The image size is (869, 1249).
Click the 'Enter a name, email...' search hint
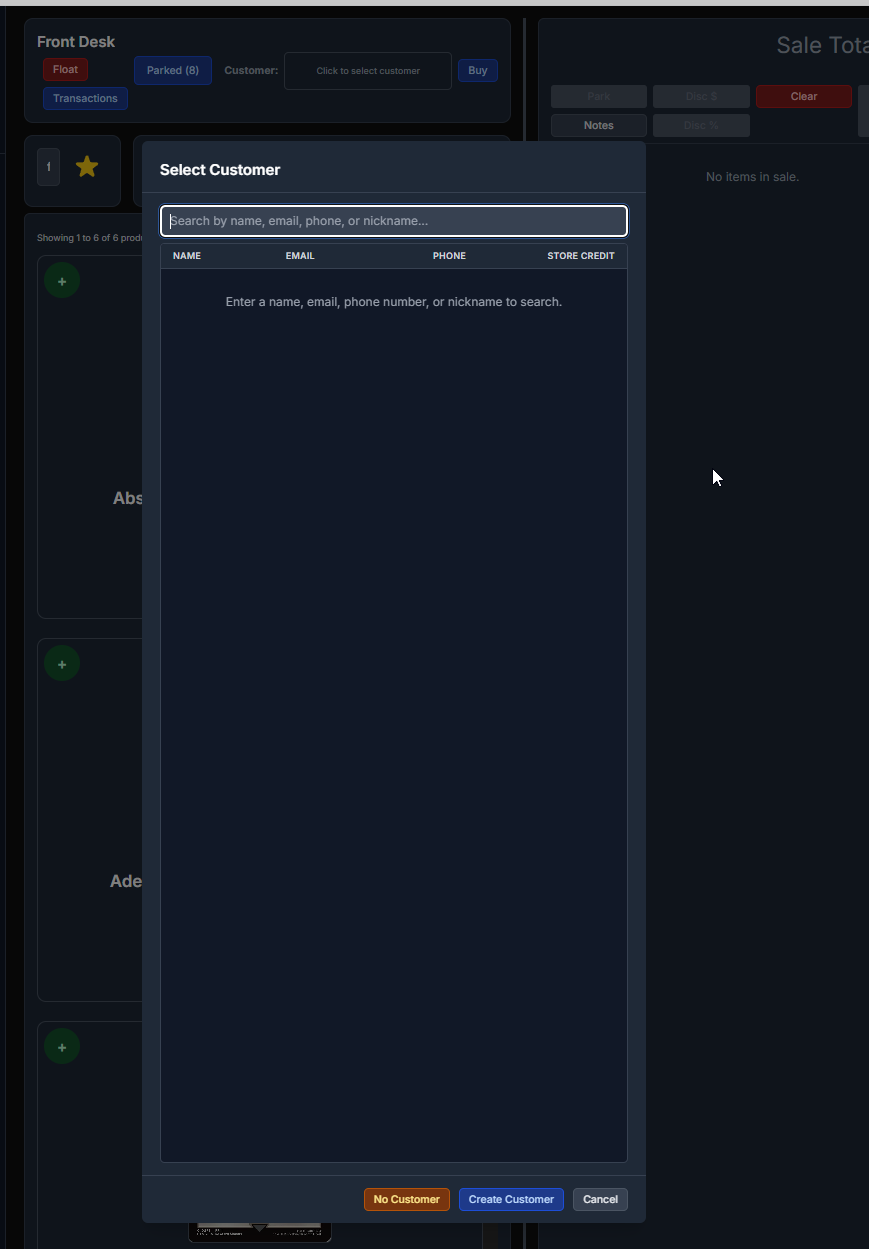[x=394, y=302]
